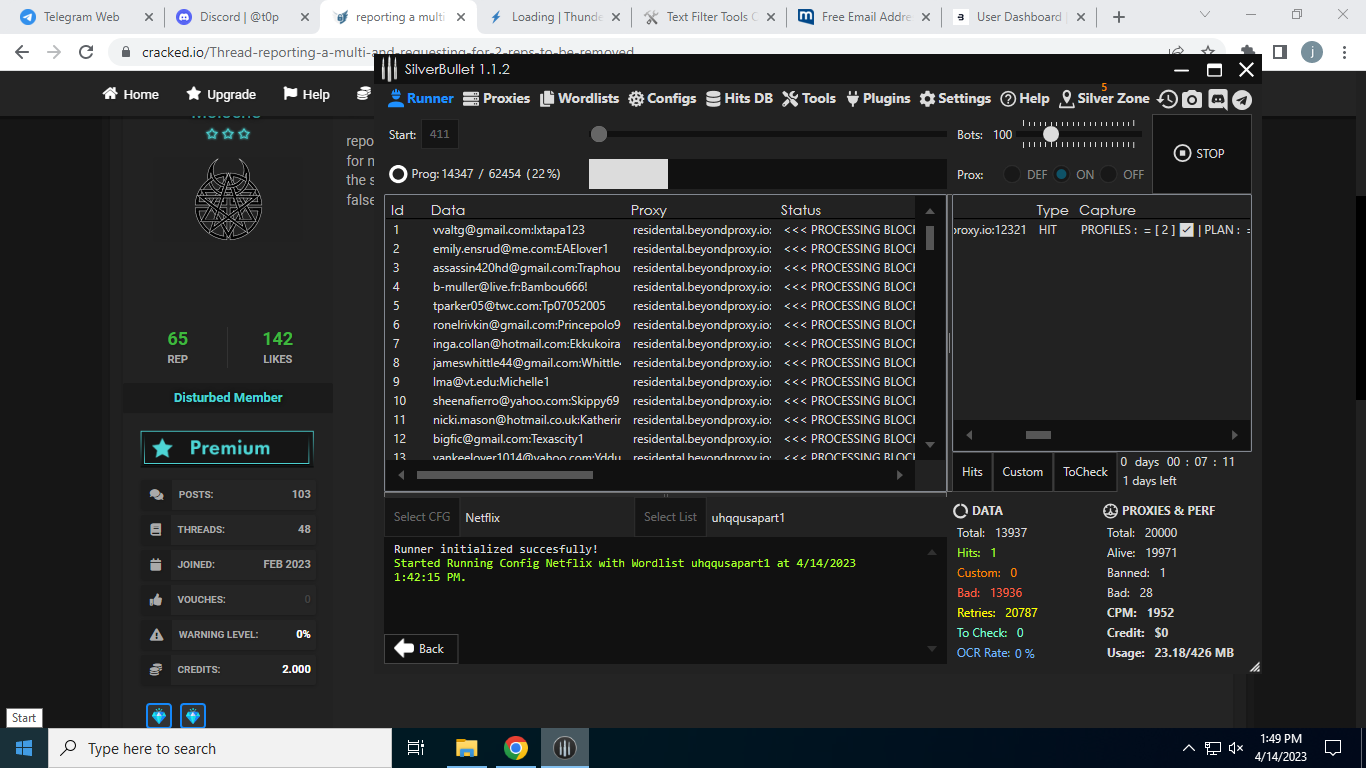
Task: Focus the Windows taskbar search box
Action: click(x=220, y=748)
